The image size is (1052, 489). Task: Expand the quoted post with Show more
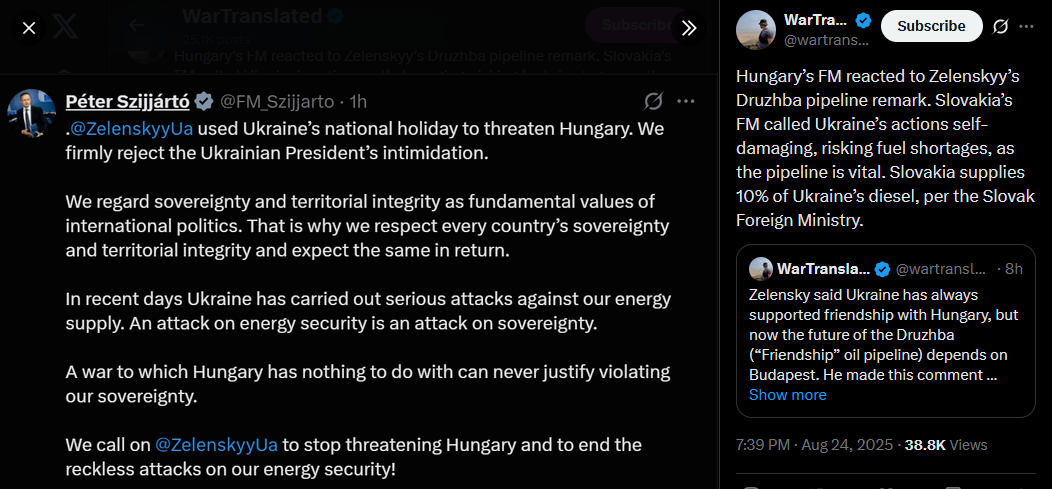pyautogui.click(x=787, y=394)
